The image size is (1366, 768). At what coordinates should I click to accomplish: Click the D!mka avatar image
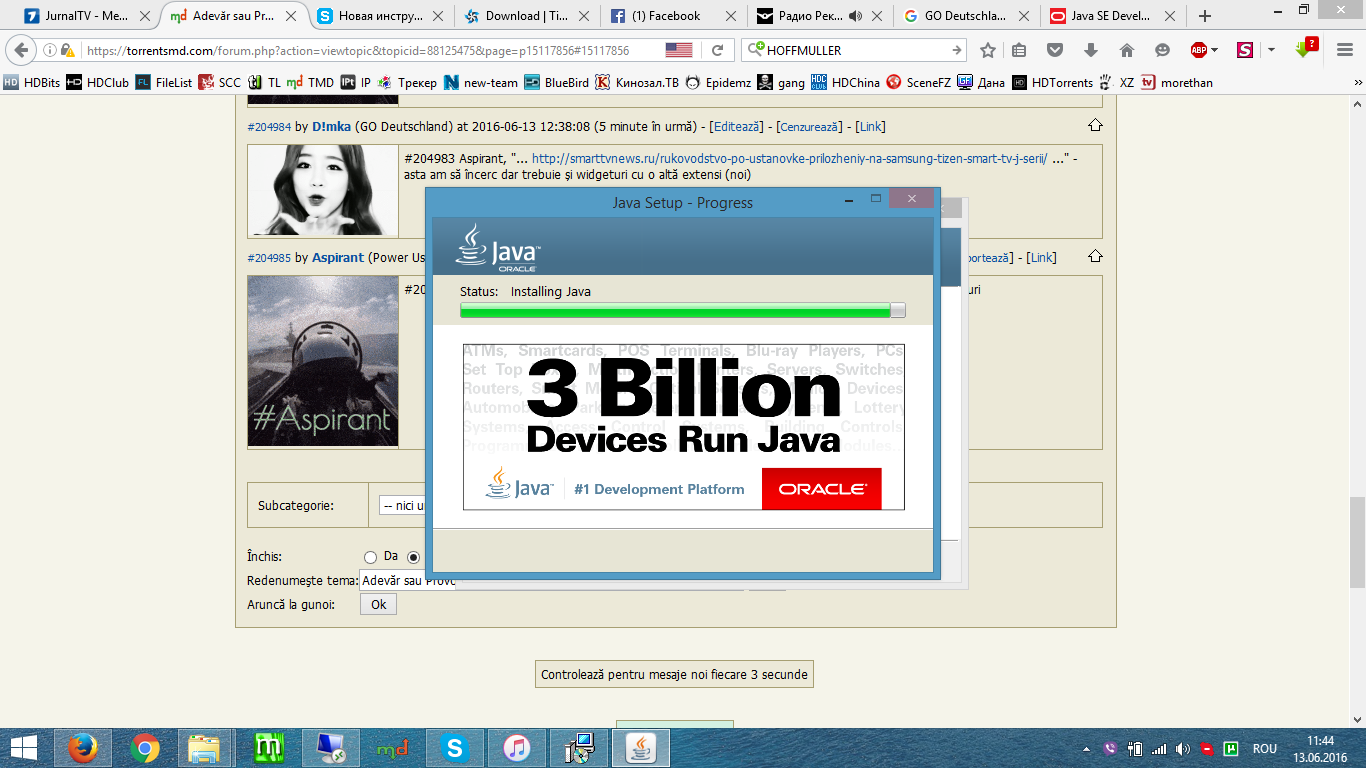tap(323, 190)
